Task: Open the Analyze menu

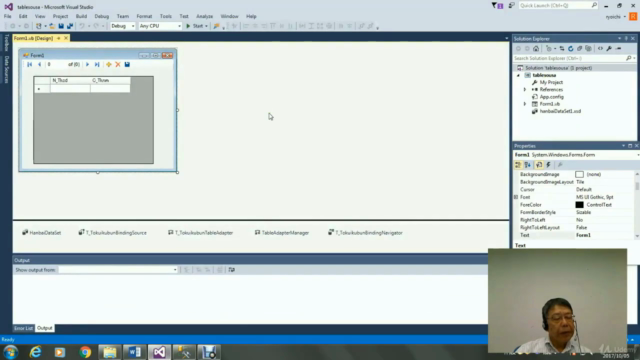Action: point(204,16)
